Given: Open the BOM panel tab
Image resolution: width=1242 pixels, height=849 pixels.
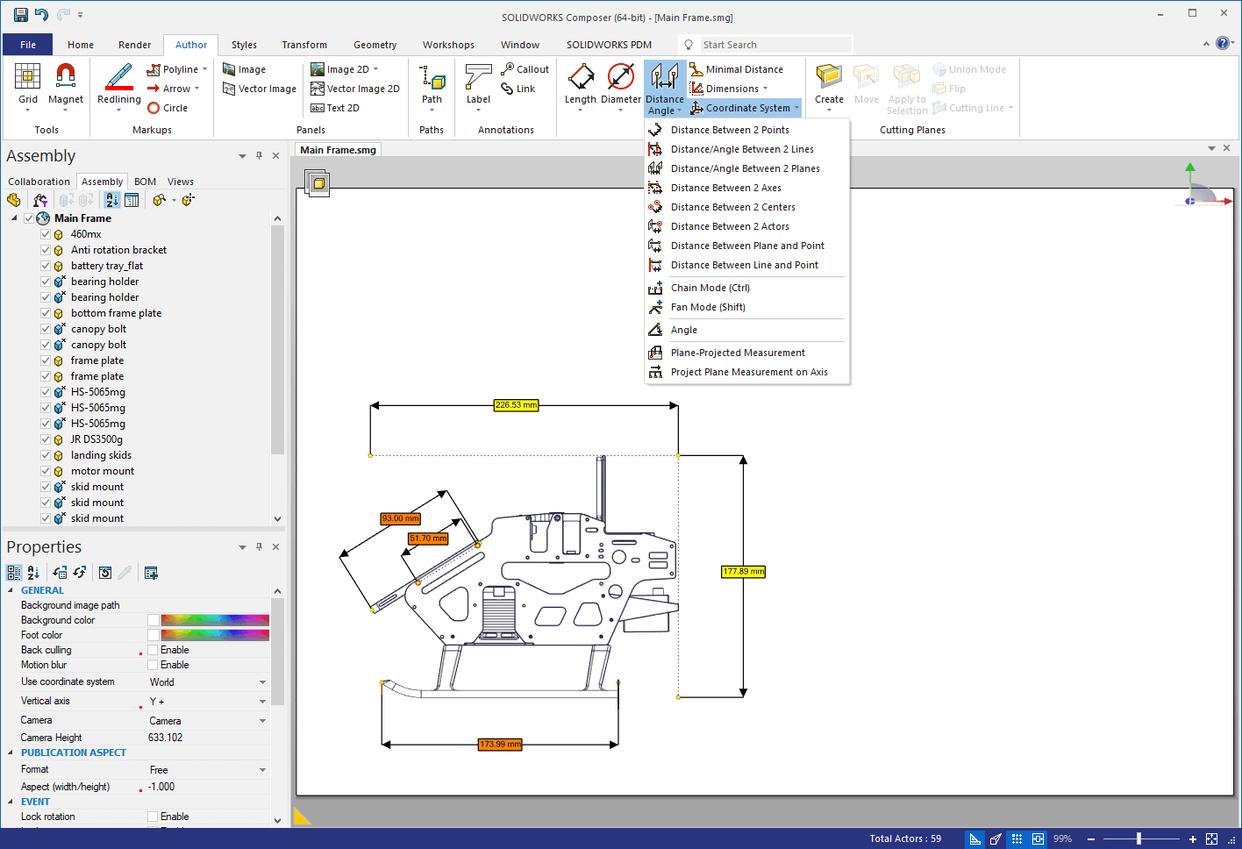Looking at the screenshot, I should 144,181.
